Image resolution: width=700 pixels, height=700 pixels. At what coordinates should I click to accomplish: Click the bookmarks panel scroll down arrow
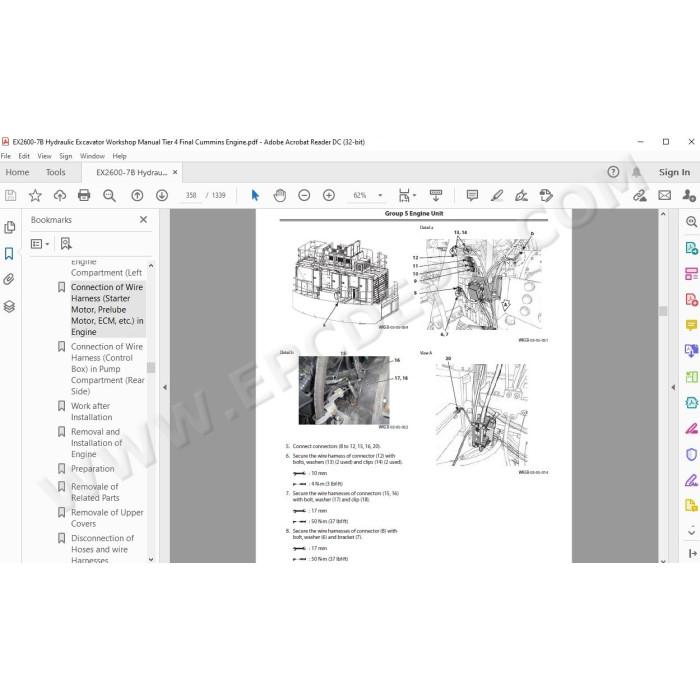pos(151,559)
